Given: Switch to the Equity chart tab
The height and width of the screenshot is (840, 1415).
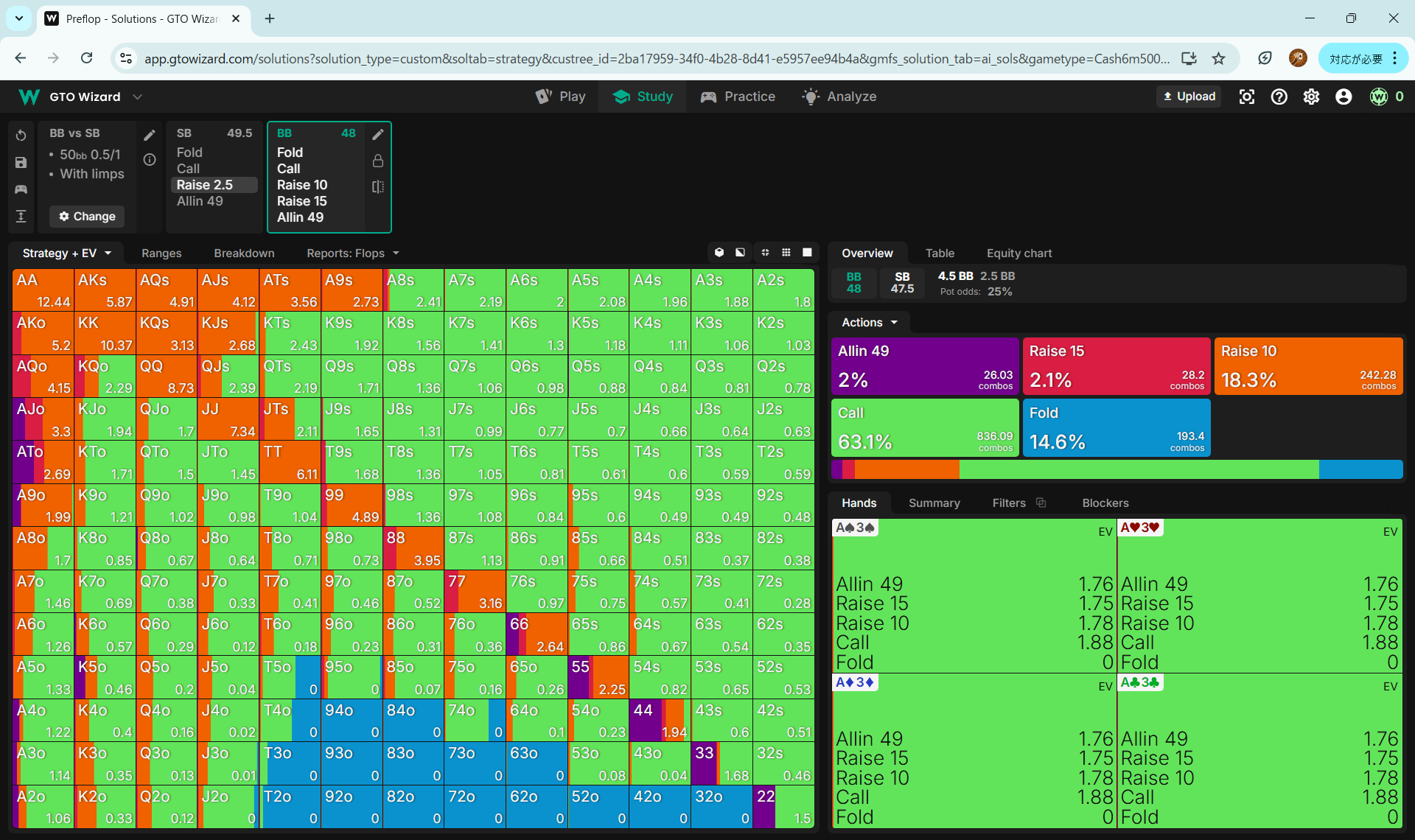Looking at the screenshot, I should click(x=1019, y=253).
